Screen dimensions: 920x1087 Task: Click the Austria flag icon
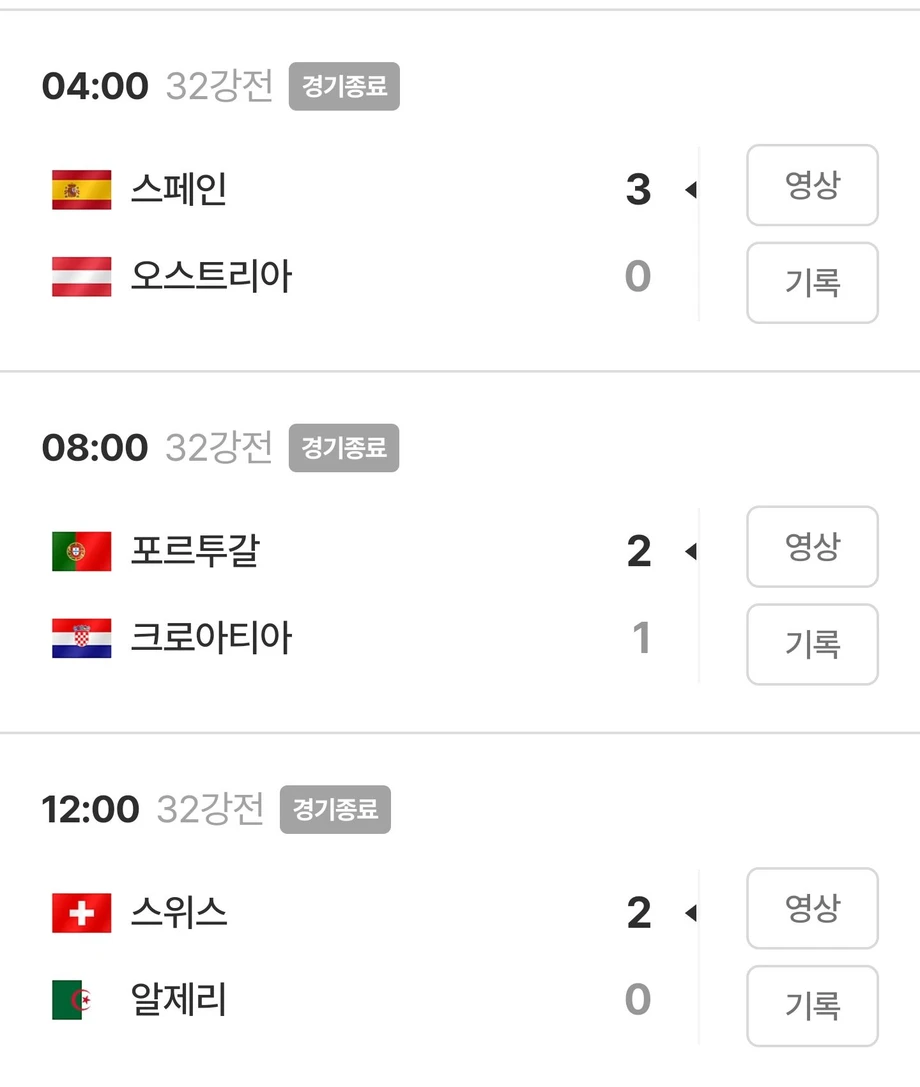(x=82, y=276)
